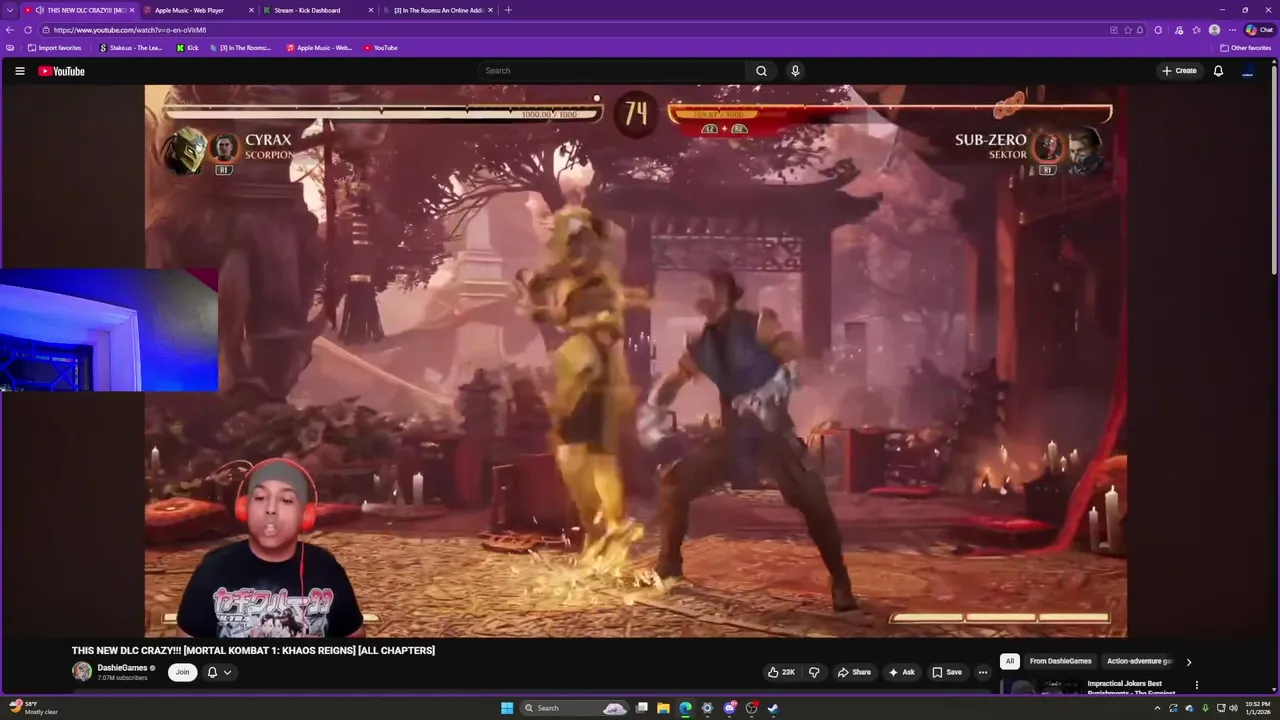Image resolution: width=1280 pixels, height=720 pixels.
Task: Click the Windows taskbar search box
Action: tap(573, 708)
